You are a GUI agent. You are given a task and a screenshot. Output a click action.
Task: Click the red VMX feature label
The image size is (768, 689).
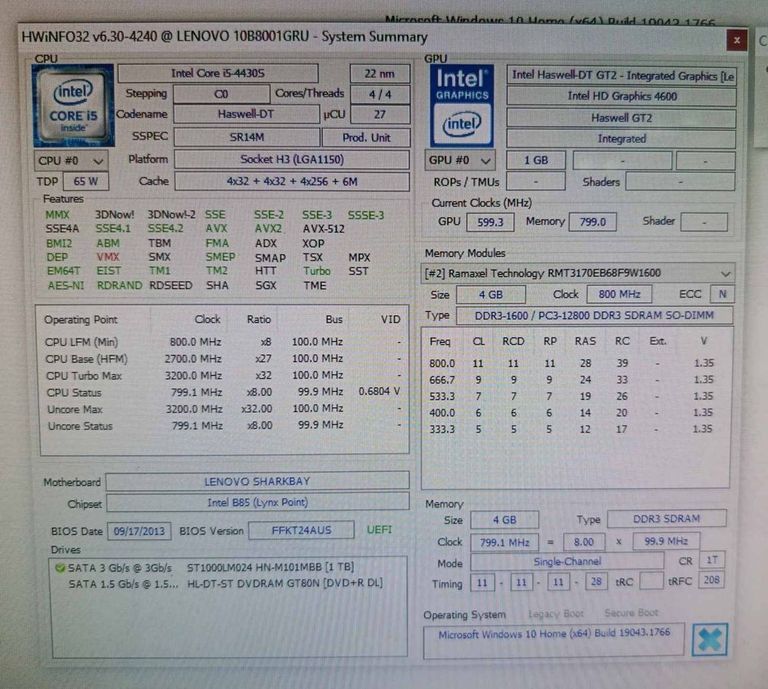(108, 257)
